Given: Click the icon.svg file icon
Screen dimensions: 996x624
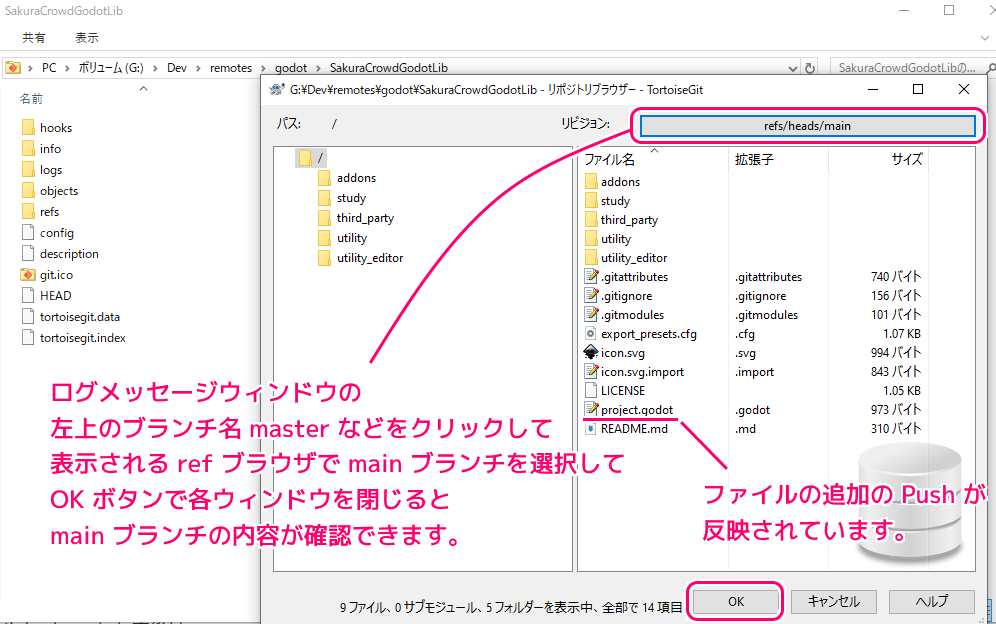Looking at the screenshot, I should [x=590, y=352].
